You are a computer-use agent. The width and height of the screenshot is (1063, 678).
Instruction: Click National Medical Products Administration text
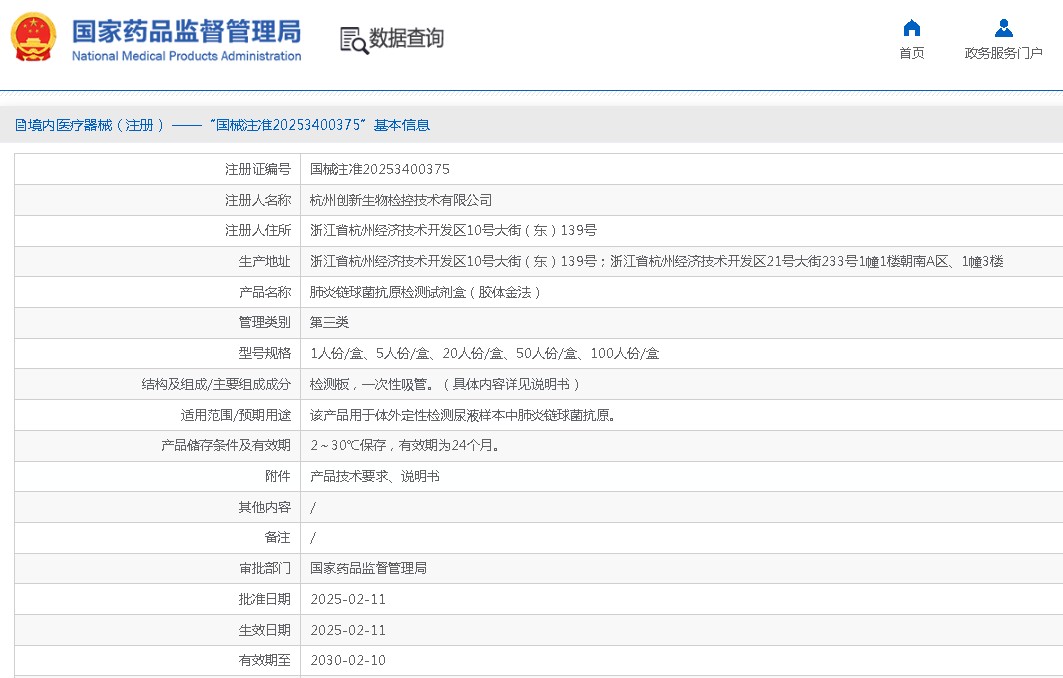pos(186,56)
